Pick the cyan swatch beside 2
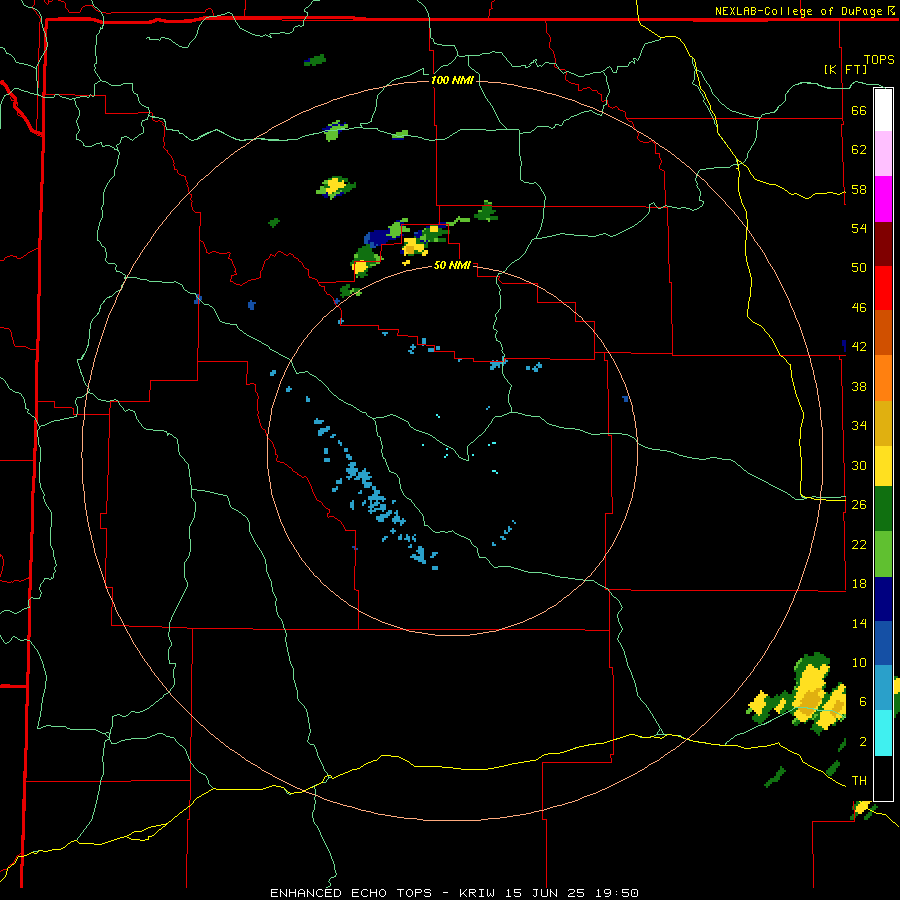The image size is (900, 900). [883, 733]
